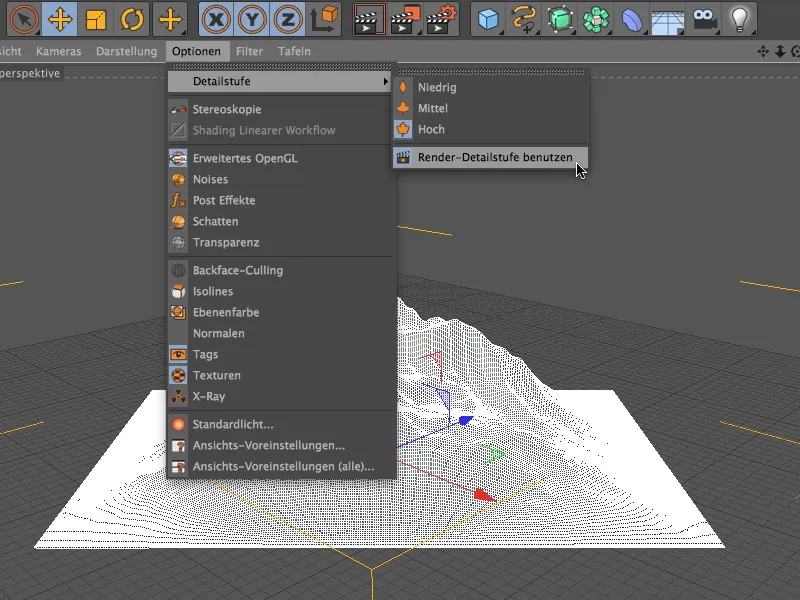Click the red X axis arrow handle

pyautogui.click(x=485, y=494)
